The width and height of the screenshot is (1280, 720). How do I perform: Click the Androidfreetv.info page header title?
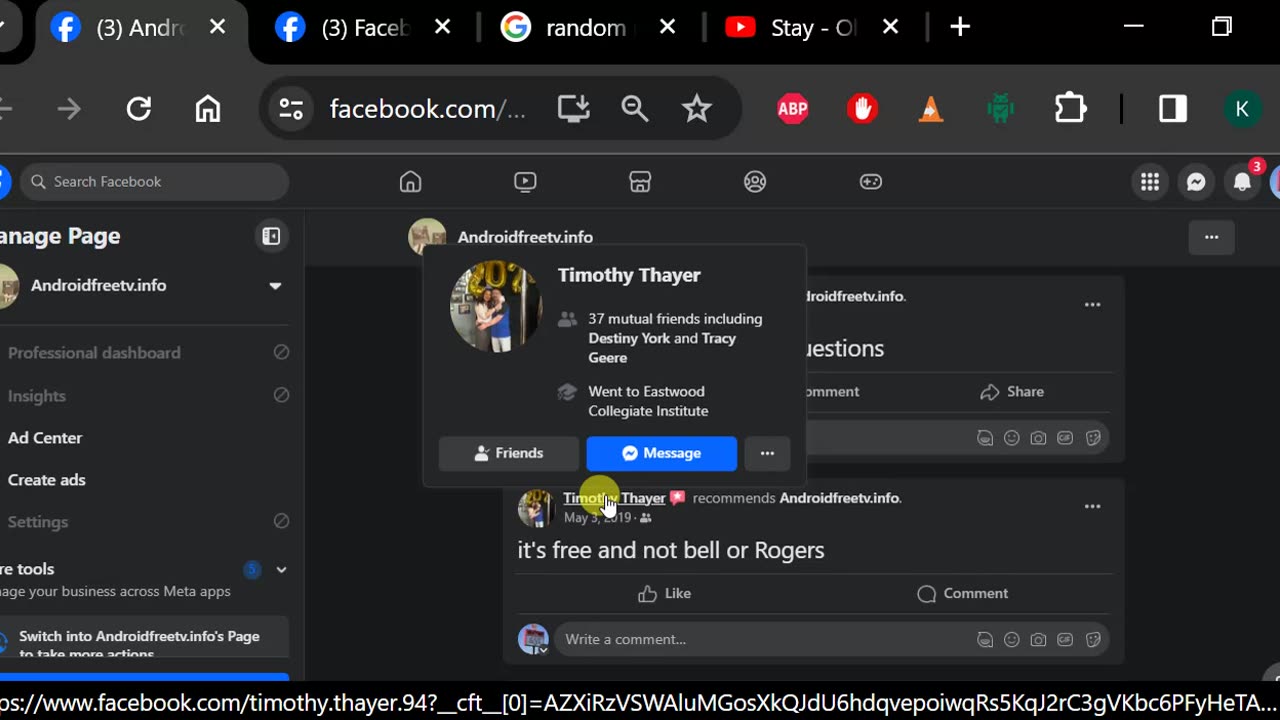point(525,237)
